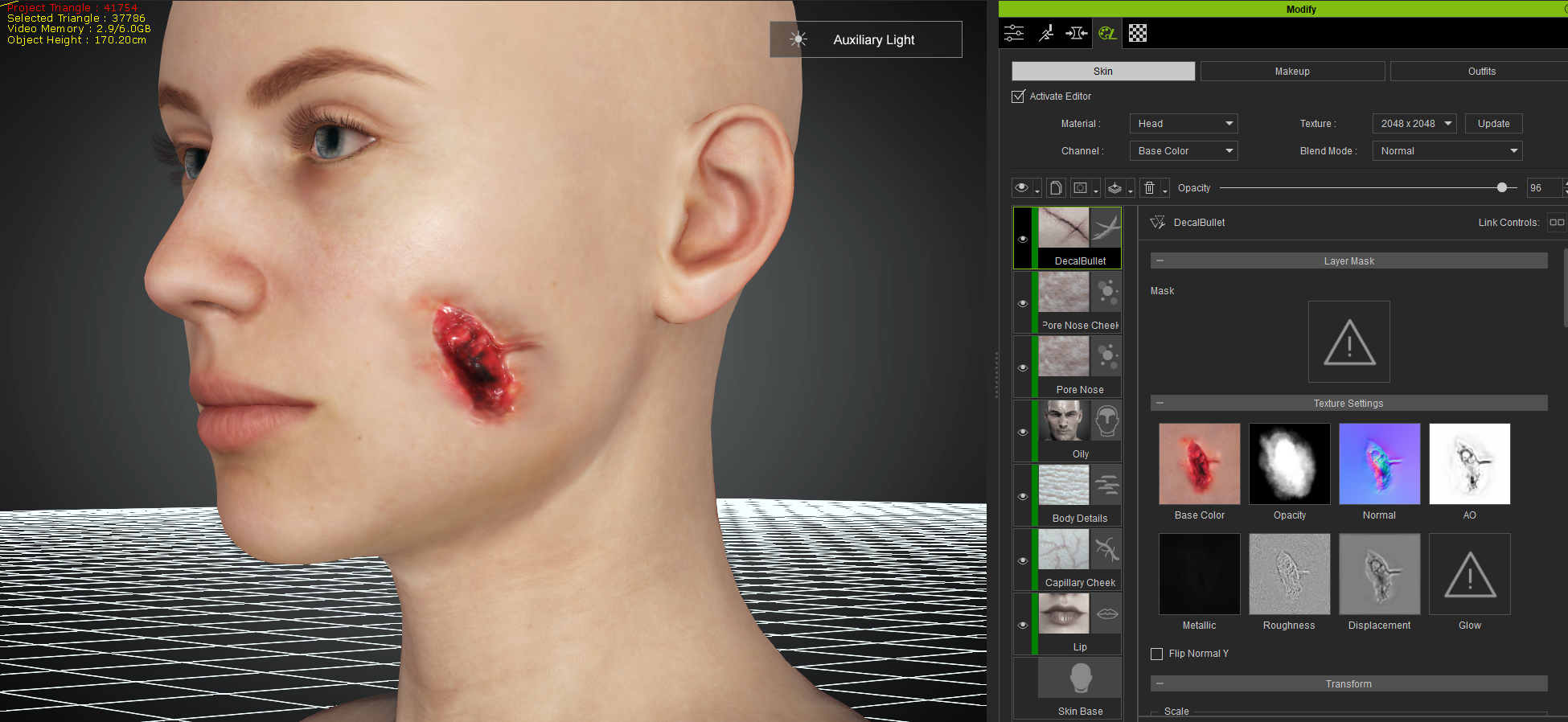Click the Lip layer lips icon
This screenshot has width=1568, height=722.
pyautogui.click(x=1106, y=613)
